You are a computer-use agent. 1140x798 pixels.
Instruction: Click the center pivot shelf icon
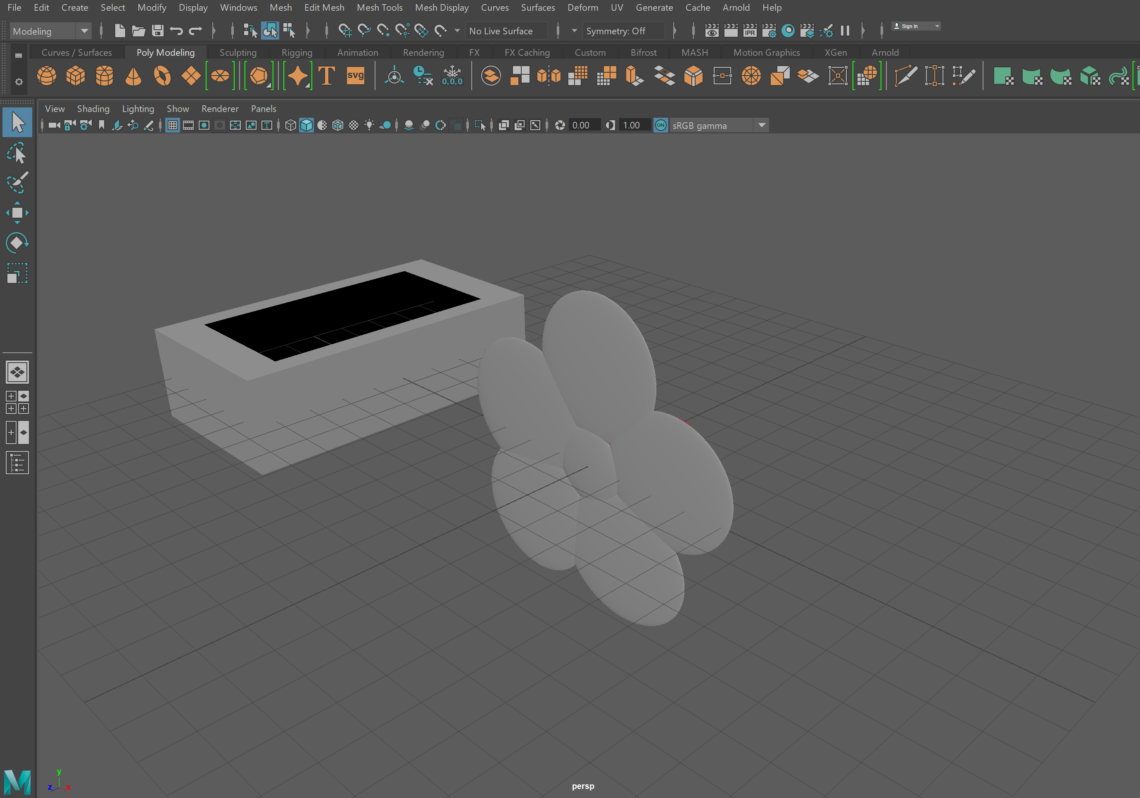click(394, 76)
